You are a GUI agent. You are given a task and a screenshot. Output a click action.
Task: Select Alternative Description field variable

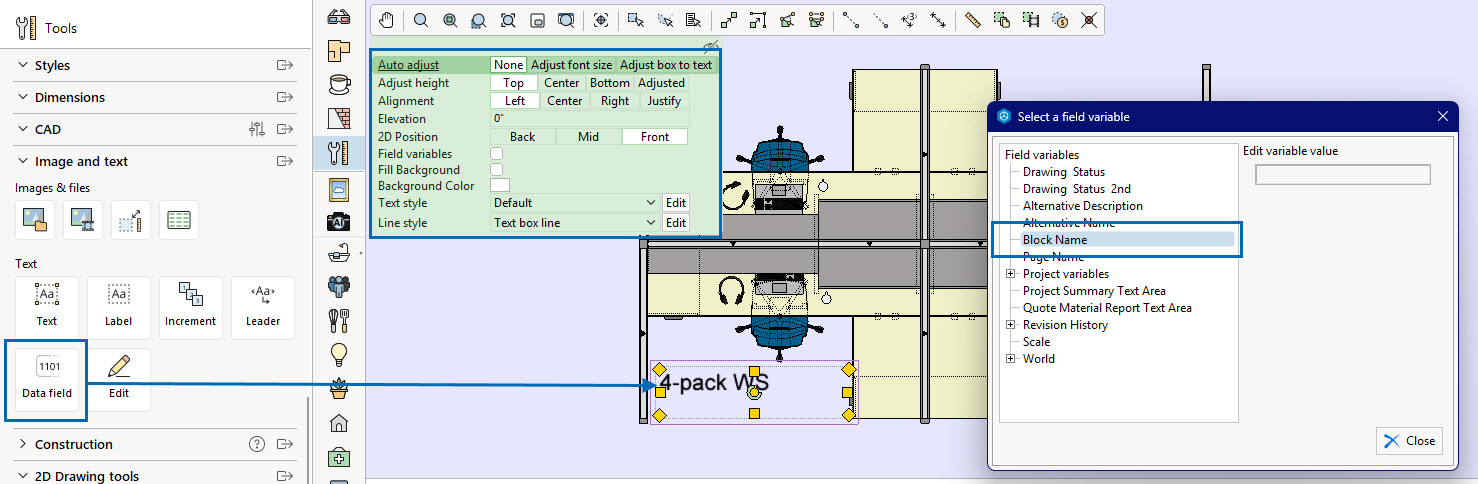(x=1082, y=206)
